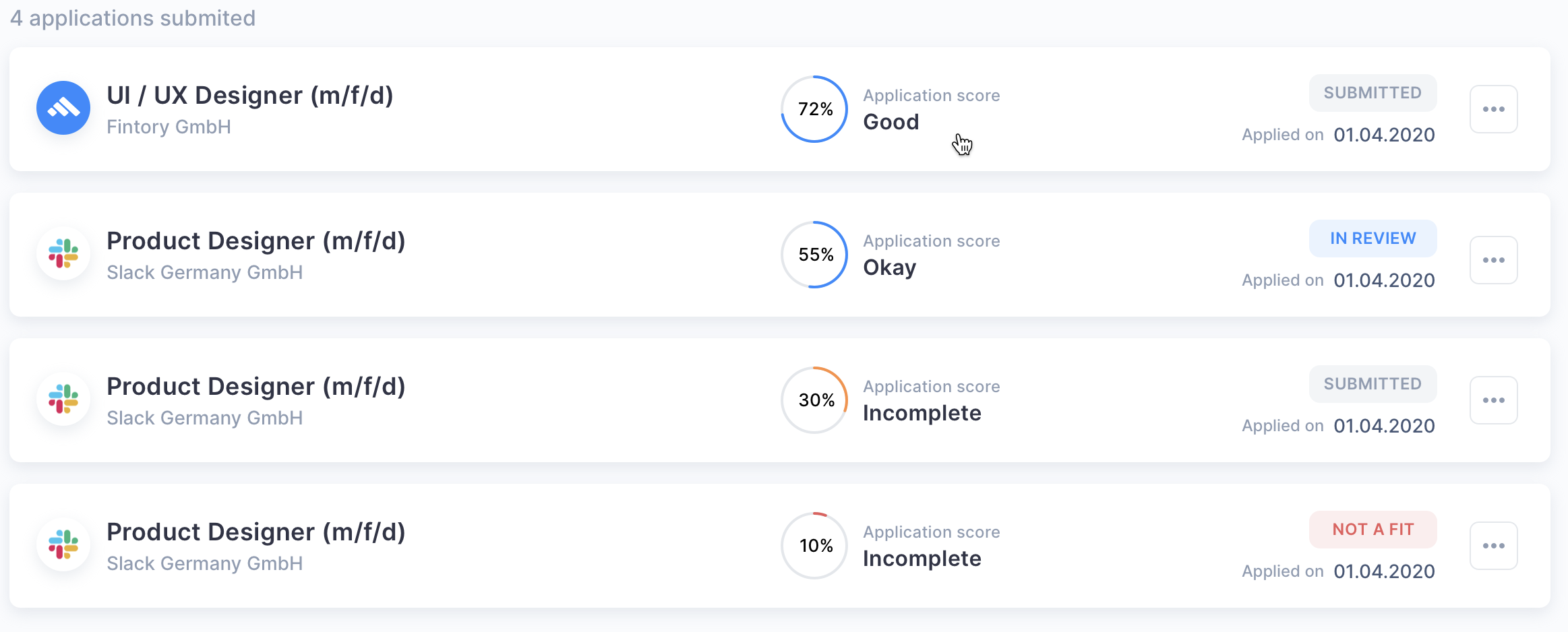
Task: Expand options menu for the 30% score application
Action: 1493,400
